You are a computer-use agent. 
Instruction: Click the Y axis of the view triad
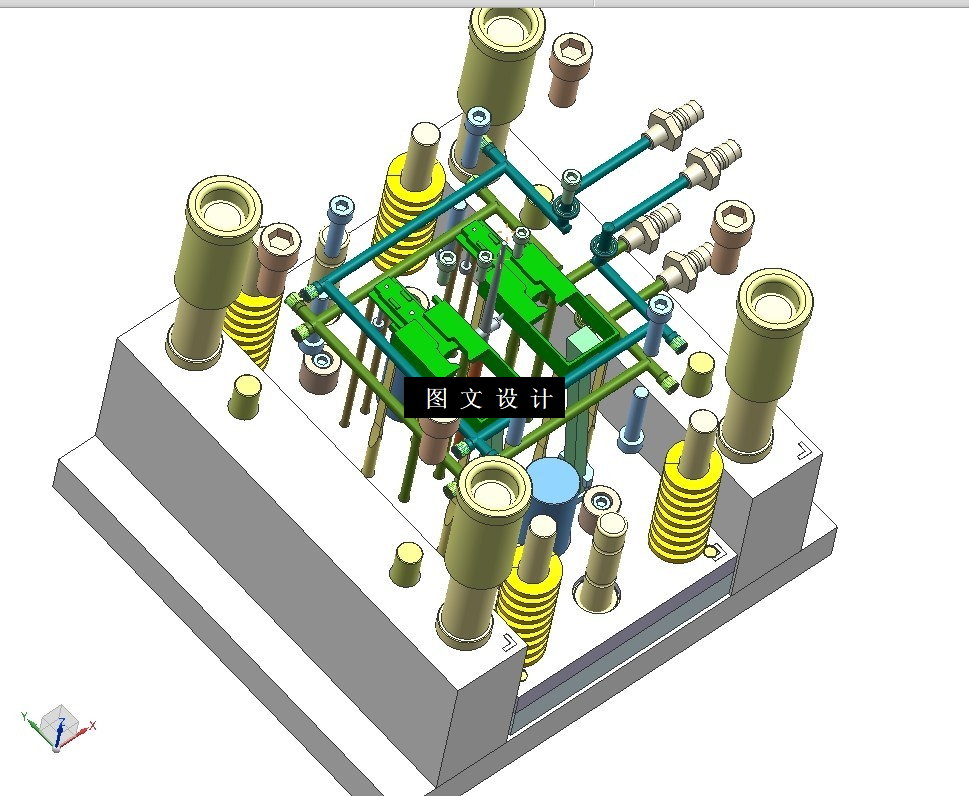(36, 729)
